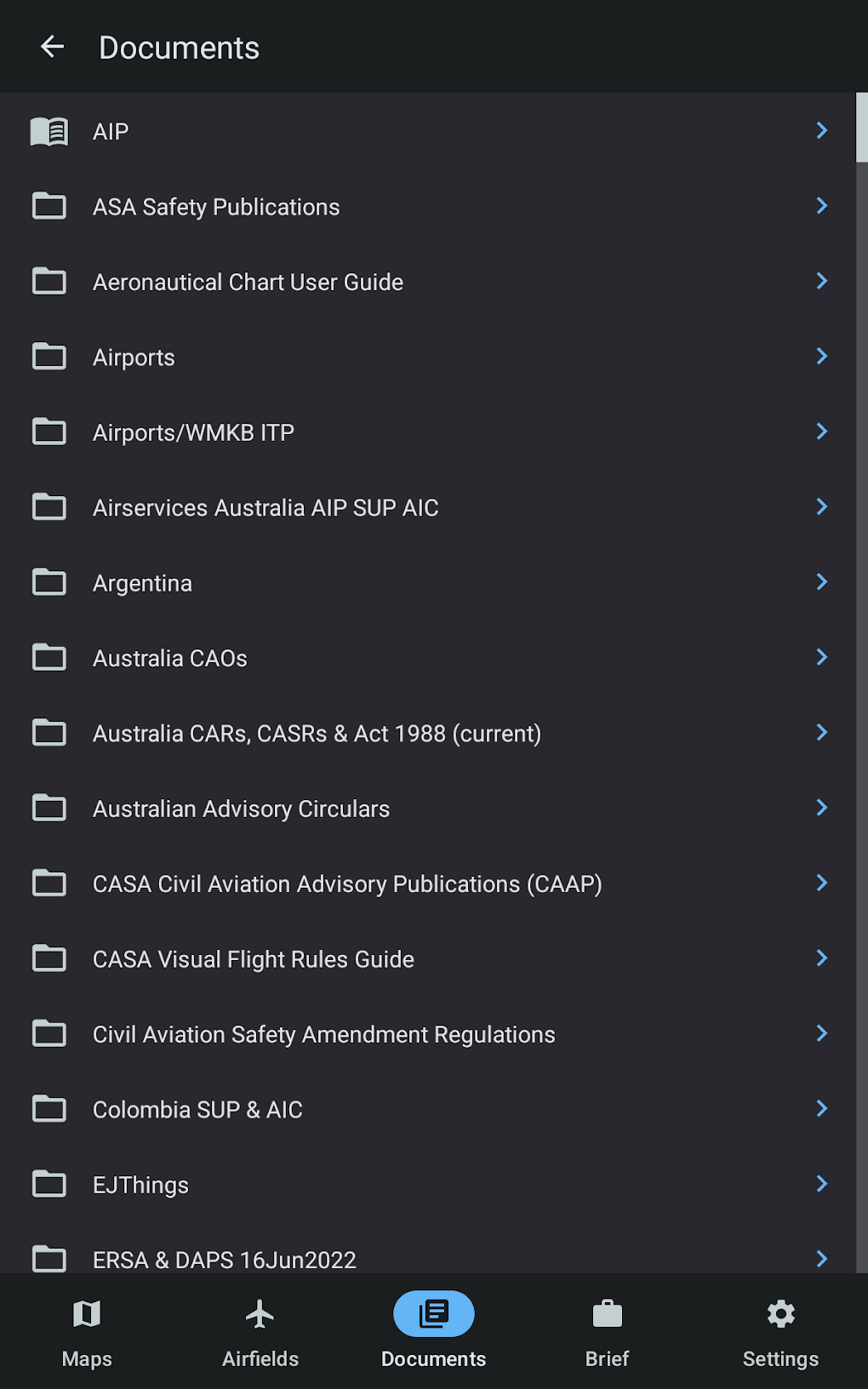The image size is (868, 1389).
Task: Select the Documents tab icon
Action: coord(434,1314)
